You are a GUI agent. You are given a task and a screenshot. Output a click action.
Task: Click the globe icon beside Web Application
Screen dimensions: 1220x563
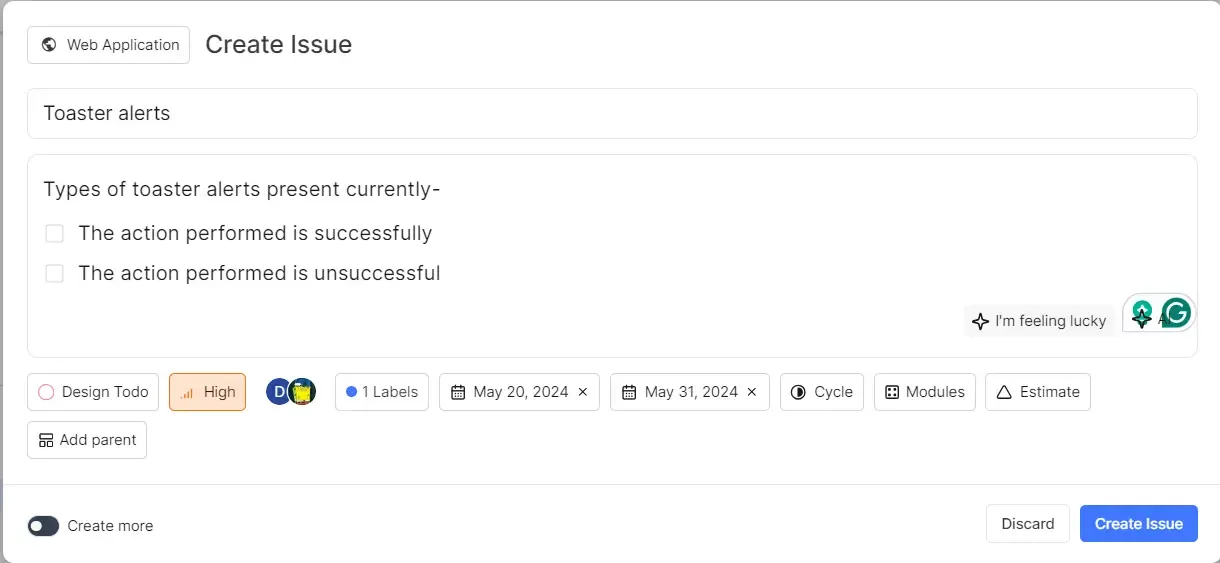click(49, 45)
